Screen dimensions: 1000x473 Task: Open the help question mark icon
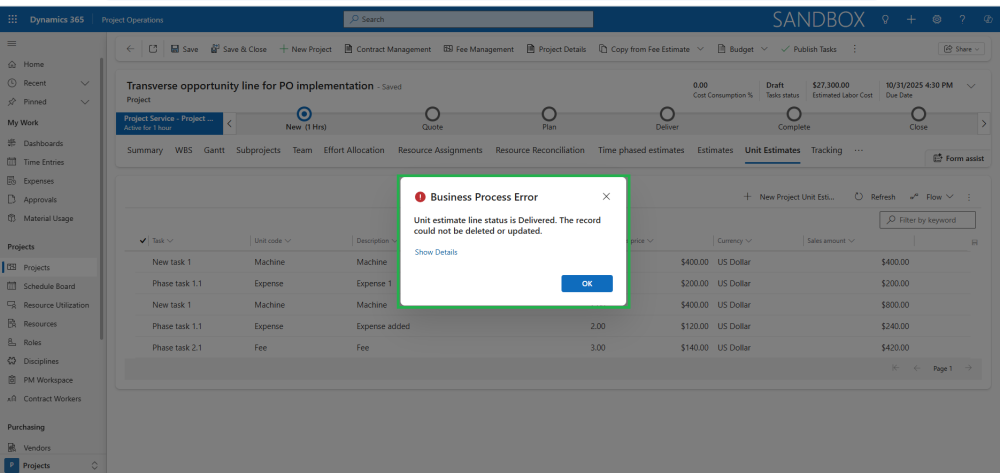(962, 19)
